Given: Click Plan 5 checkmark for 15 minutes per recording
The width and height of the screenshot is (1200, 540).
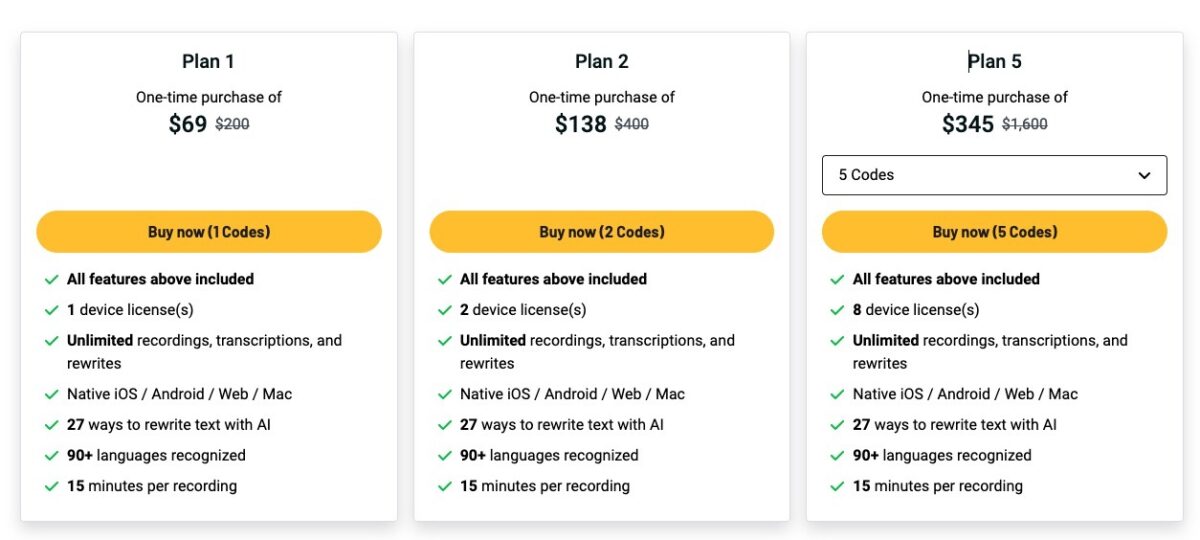Looking at the screenshot, I should tap(837, 487).
